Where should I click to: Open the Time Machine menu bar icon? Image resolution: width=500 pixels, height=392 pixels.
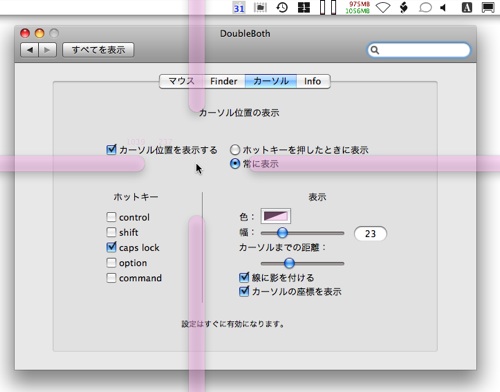tap(282, 7)
